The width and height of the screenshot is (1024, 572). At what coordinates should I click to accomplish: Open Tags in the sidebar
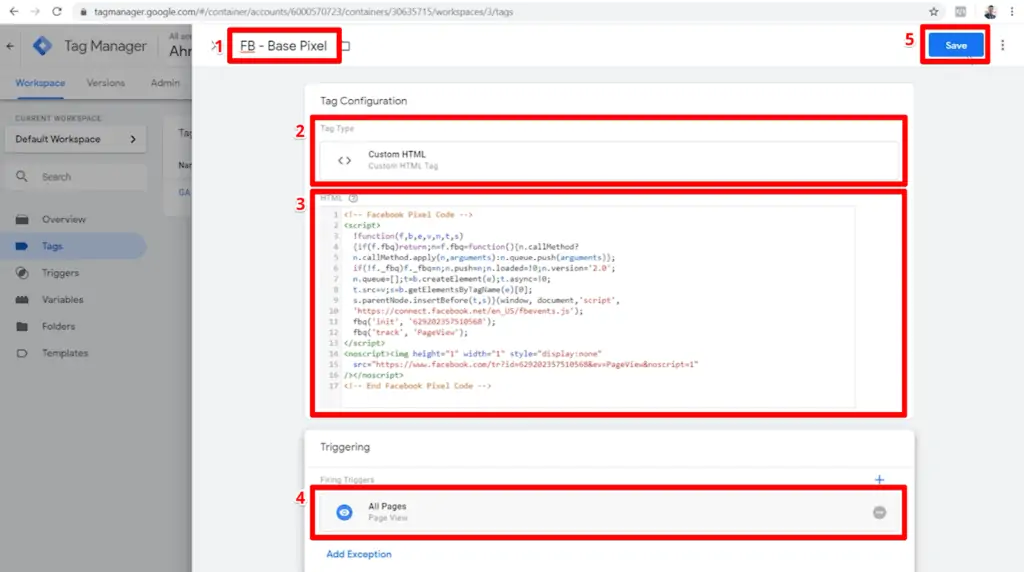[52, 246]
